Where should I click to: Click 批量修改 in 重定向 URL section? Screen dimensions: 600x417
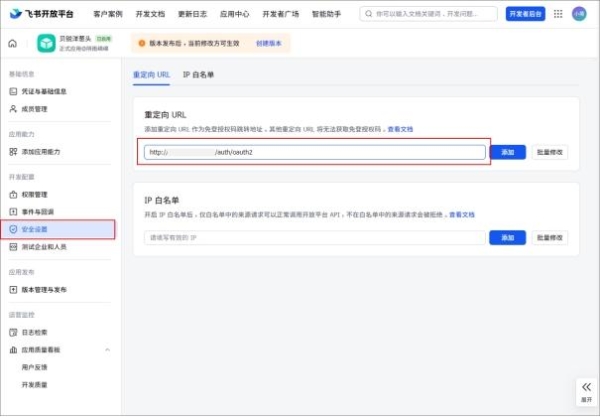pyautogui.click(x=550, y=152)
